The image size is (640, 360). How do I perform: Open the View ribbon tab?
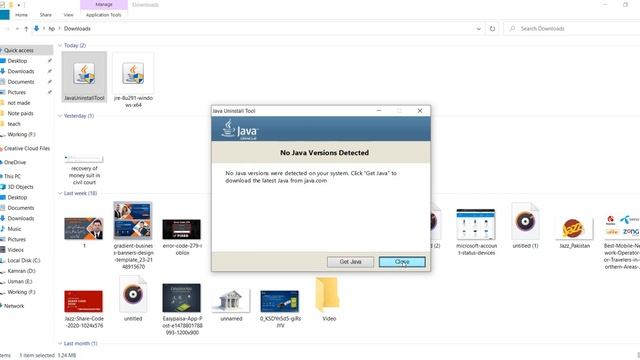point(68,15)
